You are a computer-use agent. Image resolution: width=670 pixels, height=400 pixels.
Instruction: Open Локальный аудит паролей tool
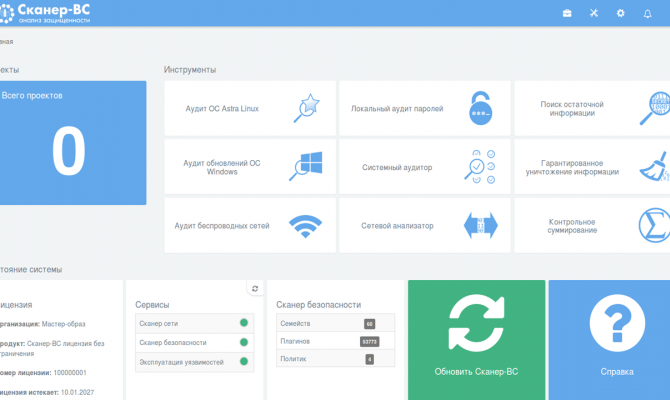425,108
